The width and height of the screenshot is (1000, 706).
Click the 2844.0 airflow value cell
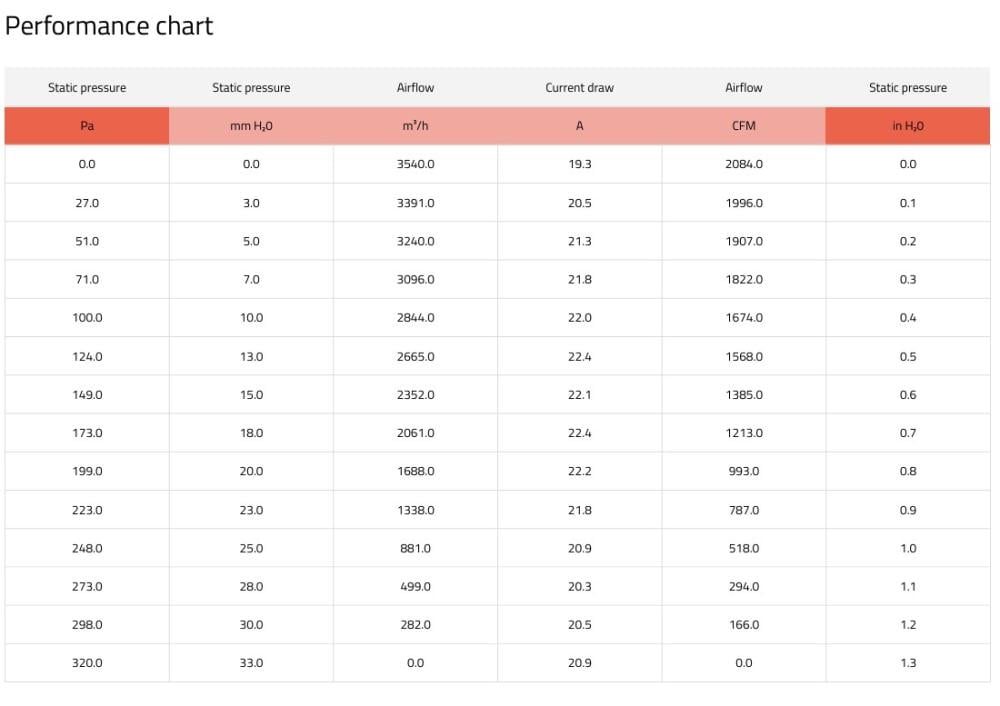point(415,318)
